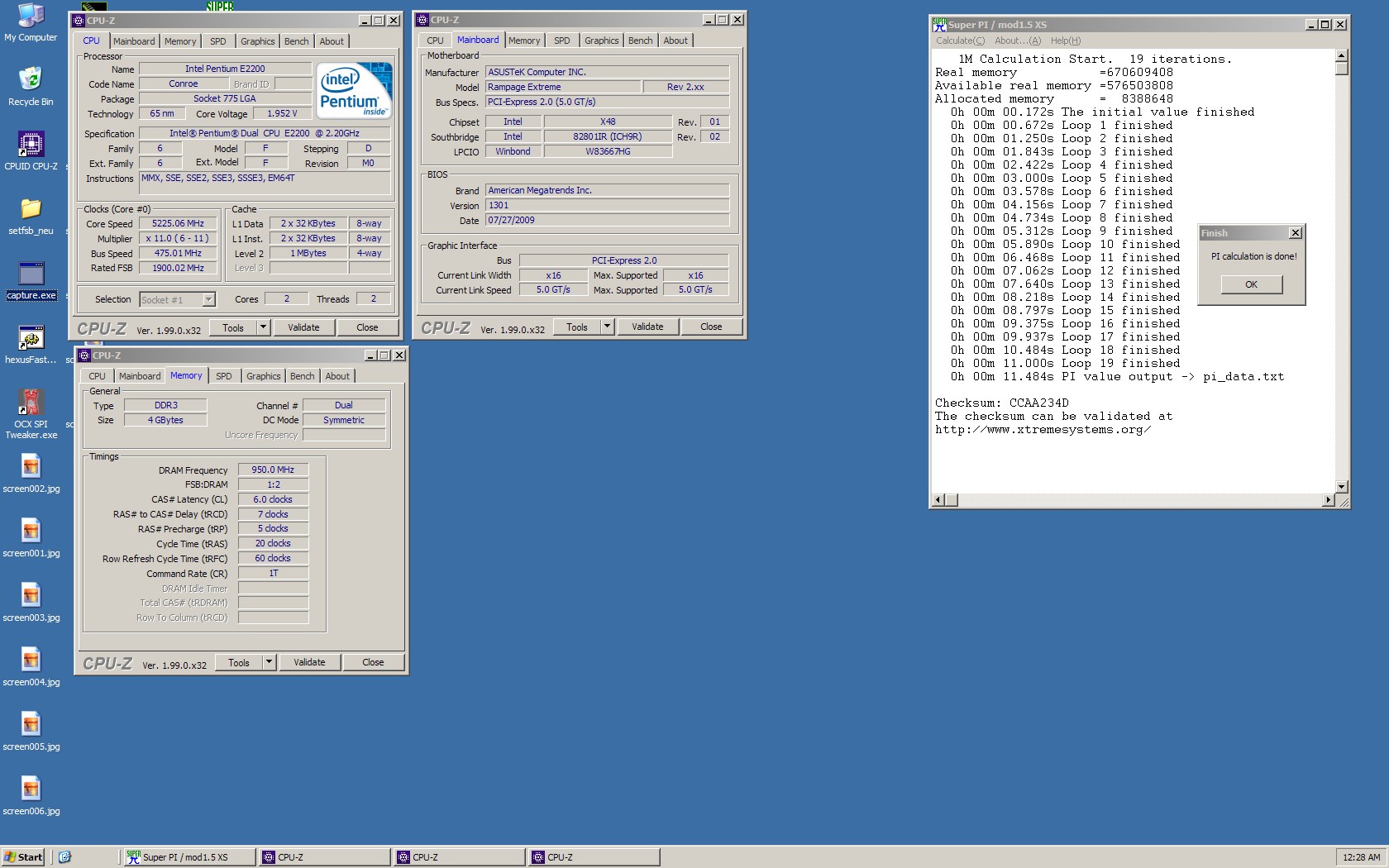Open Help menu in Super PI
This screenshot has height=868, width=1389.
[1066, 41]
